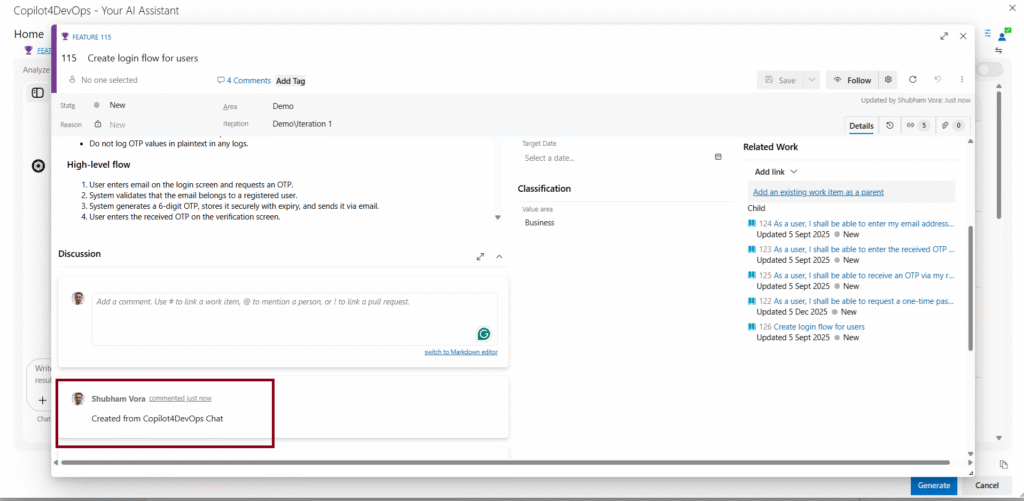Click switch to Markdown editor
Screen dimensions: 1024x501
click(x=461, y=352)
